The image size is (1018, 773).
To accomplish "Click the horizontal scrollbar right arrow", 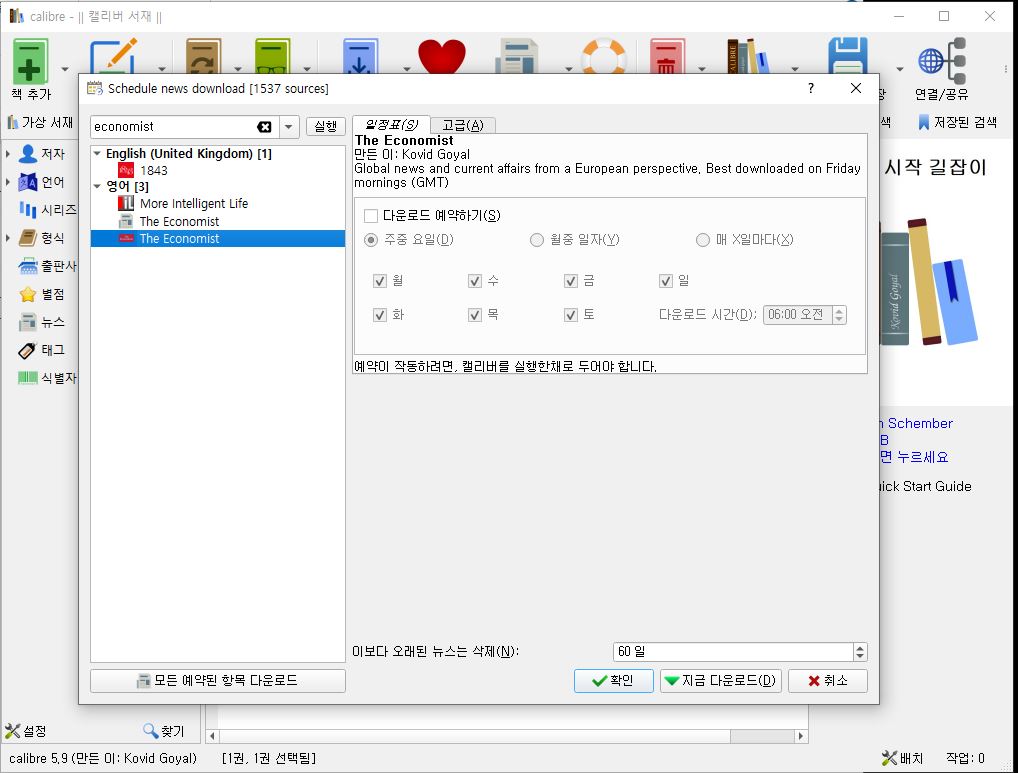I will point(801,736).
